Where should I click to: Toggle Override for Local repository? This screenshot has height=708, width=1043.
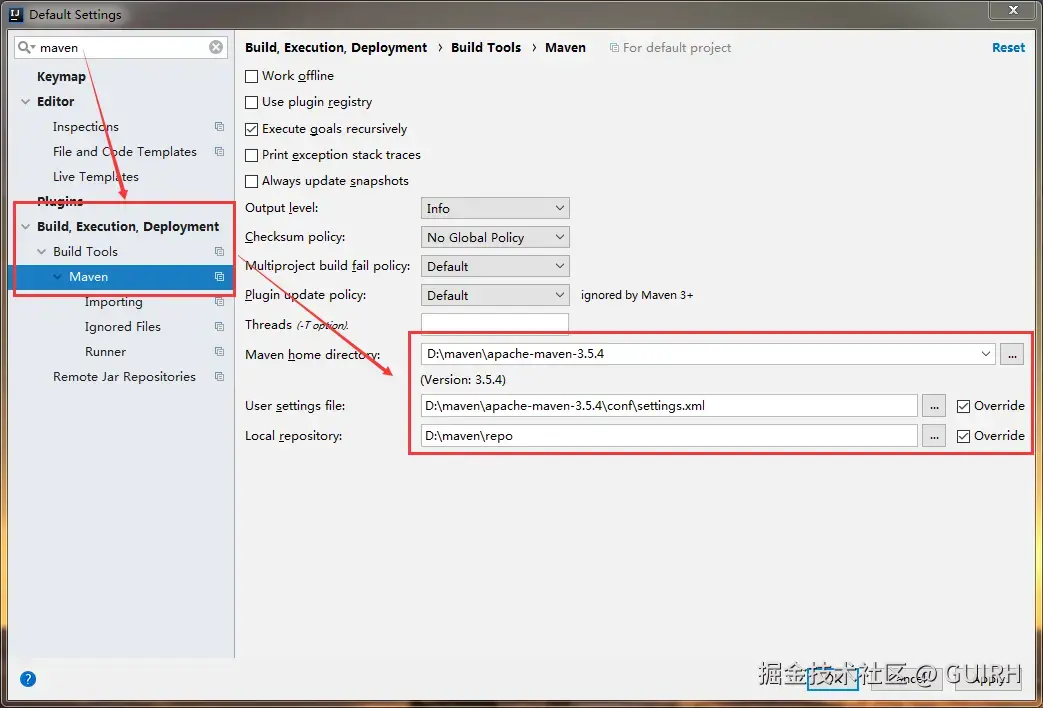(x=963, y=437)
